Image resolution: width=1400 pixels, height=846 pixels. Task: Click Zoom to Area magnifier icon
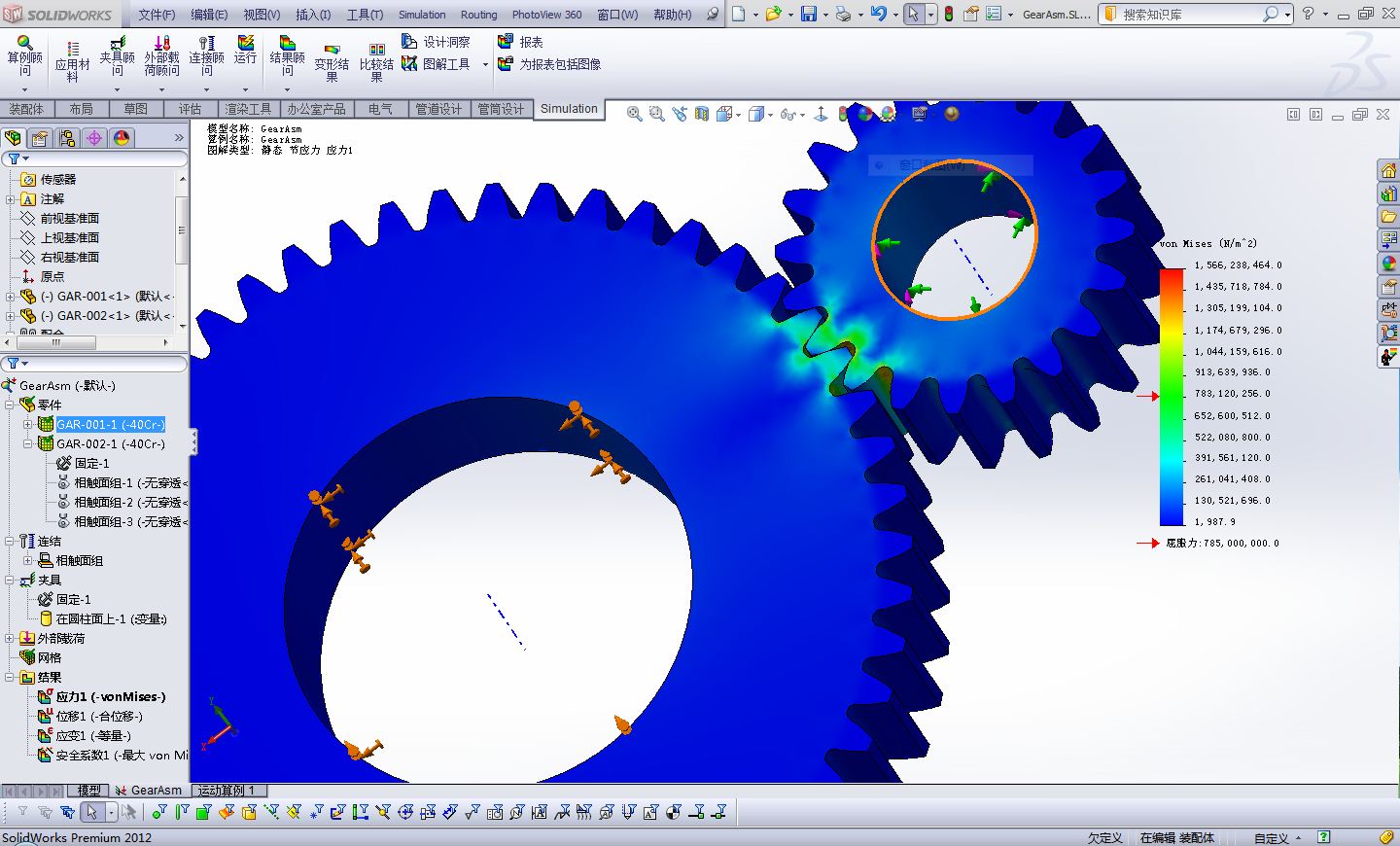click(x=656, y=114)
